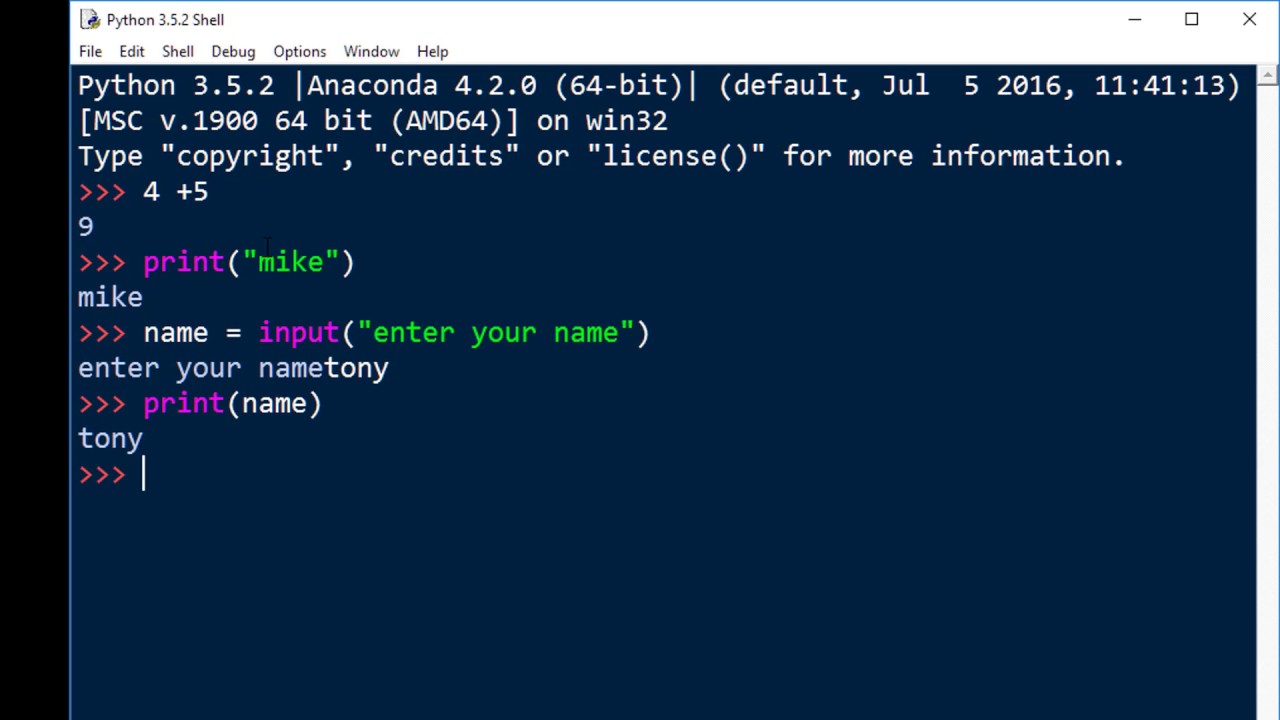Click the "4 +5" expression line

coord(176,192)
